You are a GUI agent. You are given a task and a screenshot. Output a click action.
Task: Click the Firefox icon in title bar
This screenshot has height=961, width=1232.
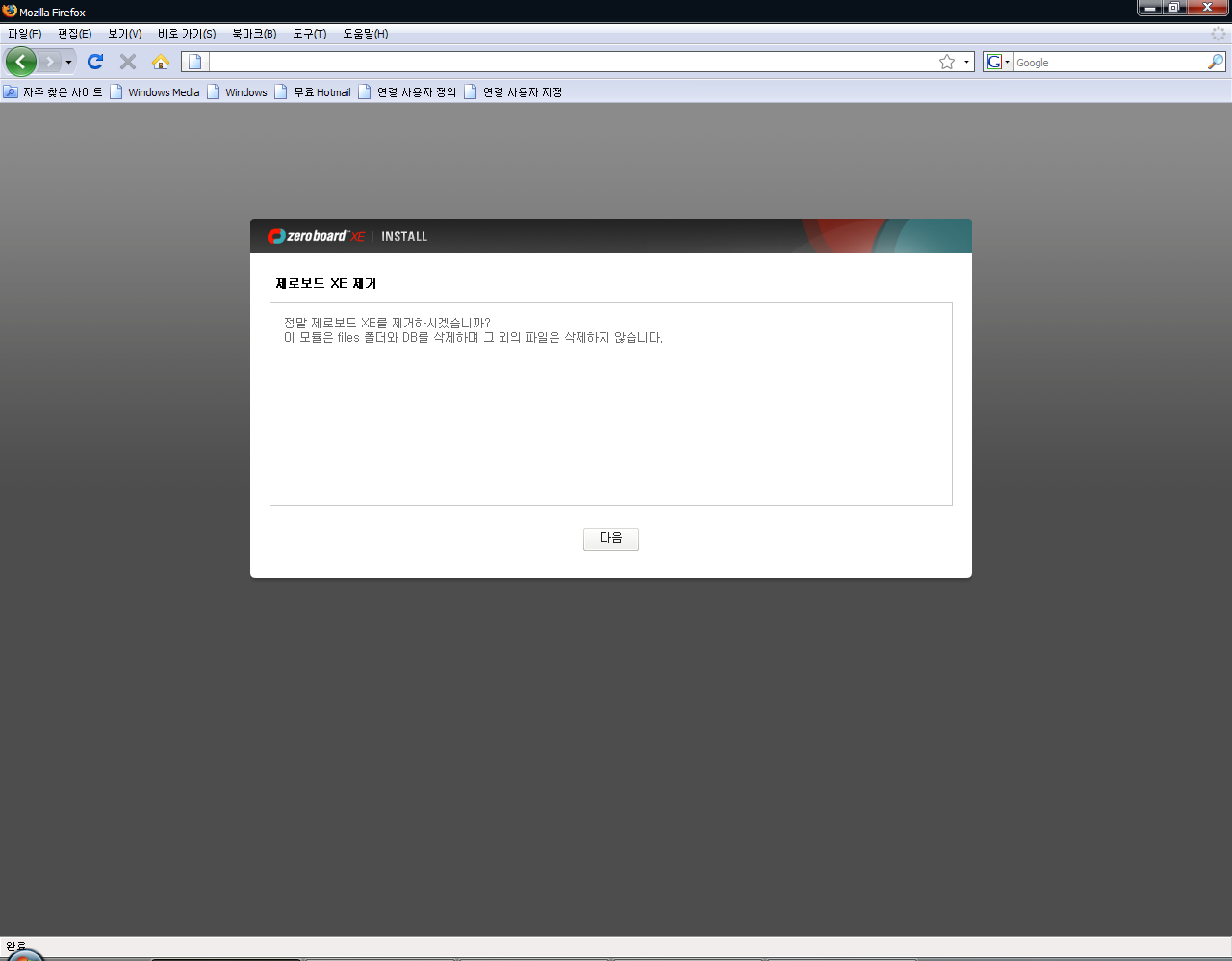tap(10, 11)
